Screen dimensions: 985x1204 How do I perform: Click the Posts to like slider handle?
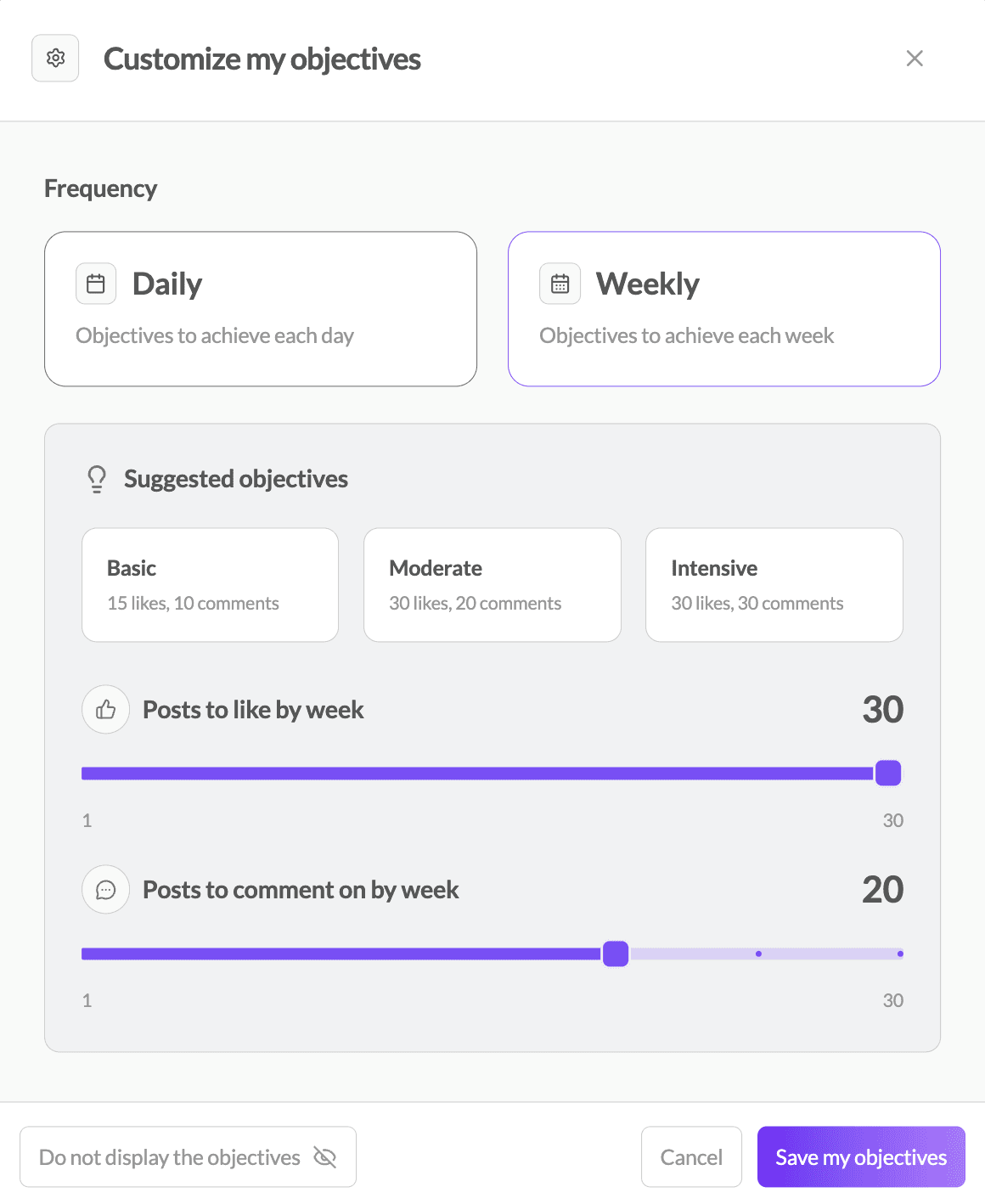pos(888,774)
